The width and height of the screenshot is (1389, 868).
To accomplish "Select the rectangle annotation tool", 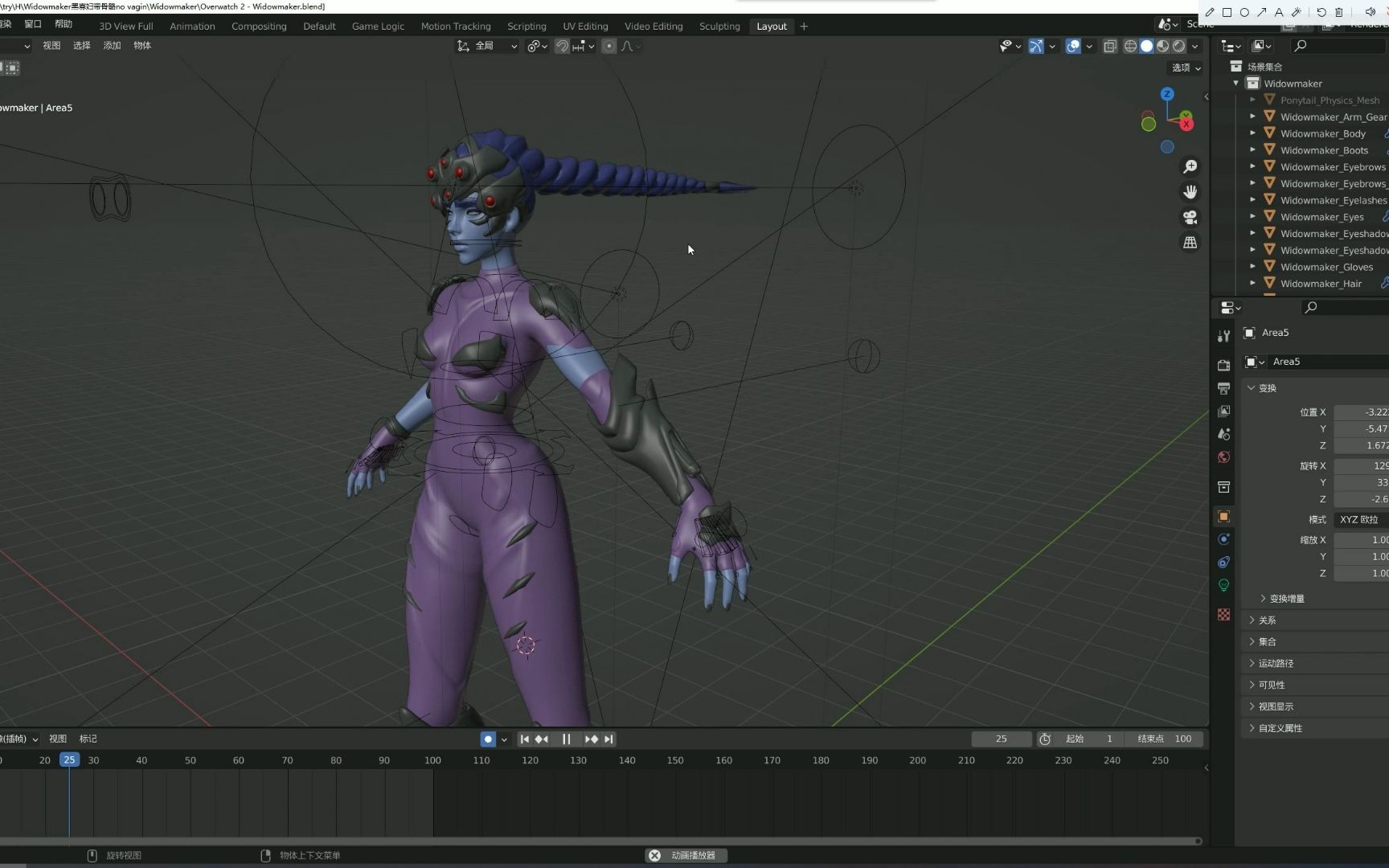I will (x=1227, y=12).
